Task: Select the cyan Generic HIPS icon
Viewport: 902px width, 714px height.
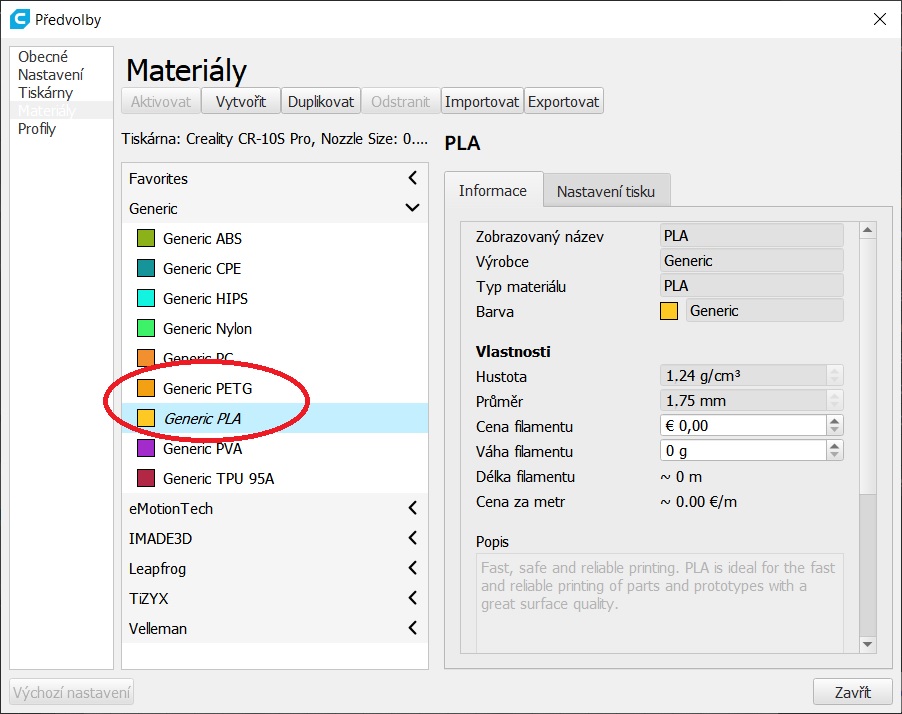Action: pyautogui.click(x=145, y=299)
